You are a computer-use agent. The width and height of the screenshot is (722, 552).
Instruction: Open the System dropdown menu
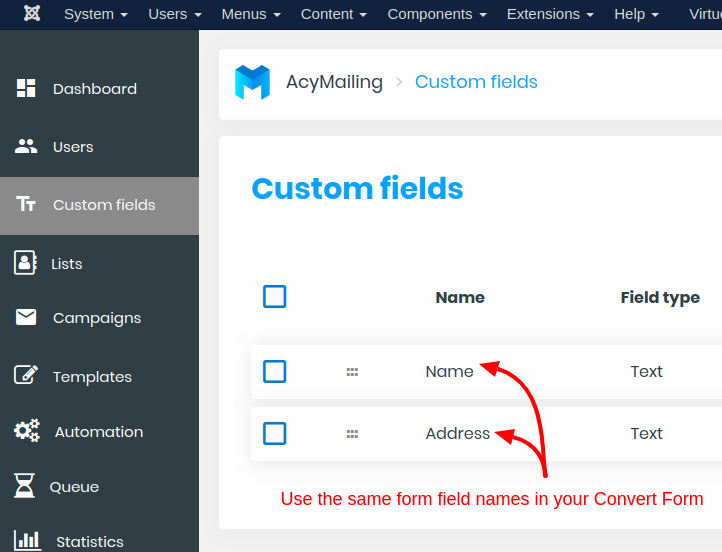(x=96, y=14)
